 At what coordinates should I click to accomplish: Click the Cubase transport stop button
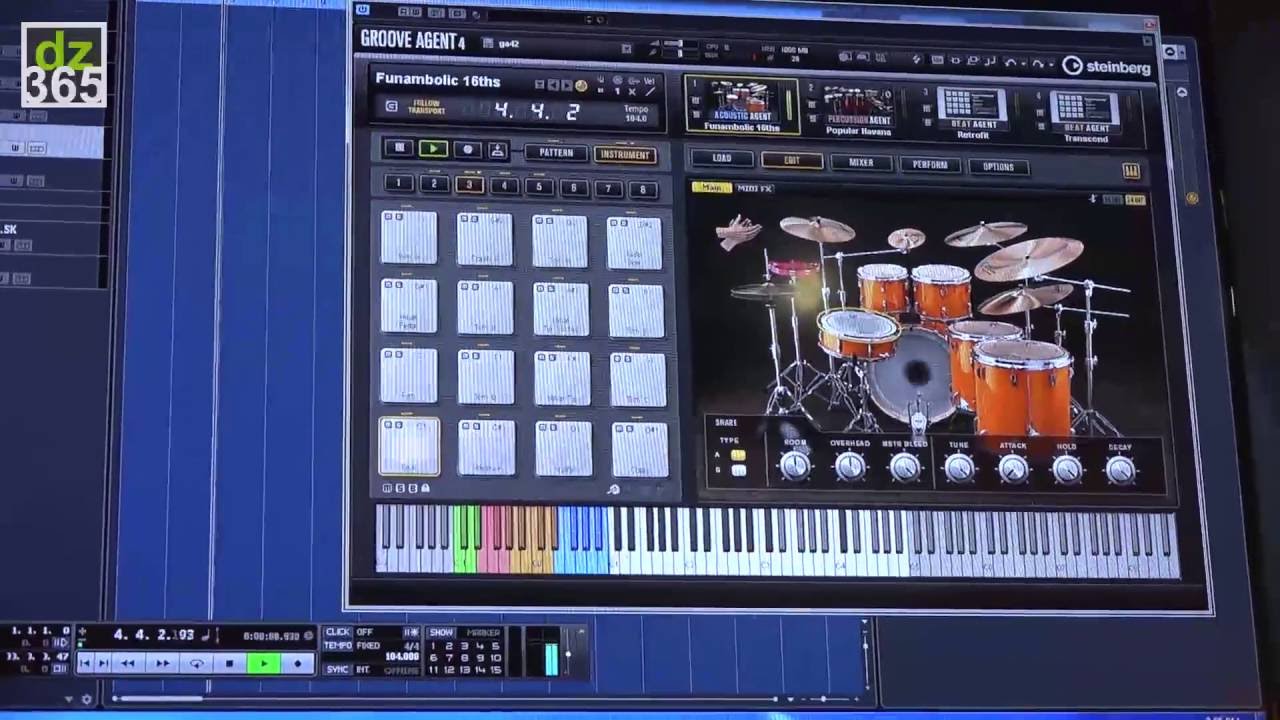pyautogui.click(x=230, y=663)
